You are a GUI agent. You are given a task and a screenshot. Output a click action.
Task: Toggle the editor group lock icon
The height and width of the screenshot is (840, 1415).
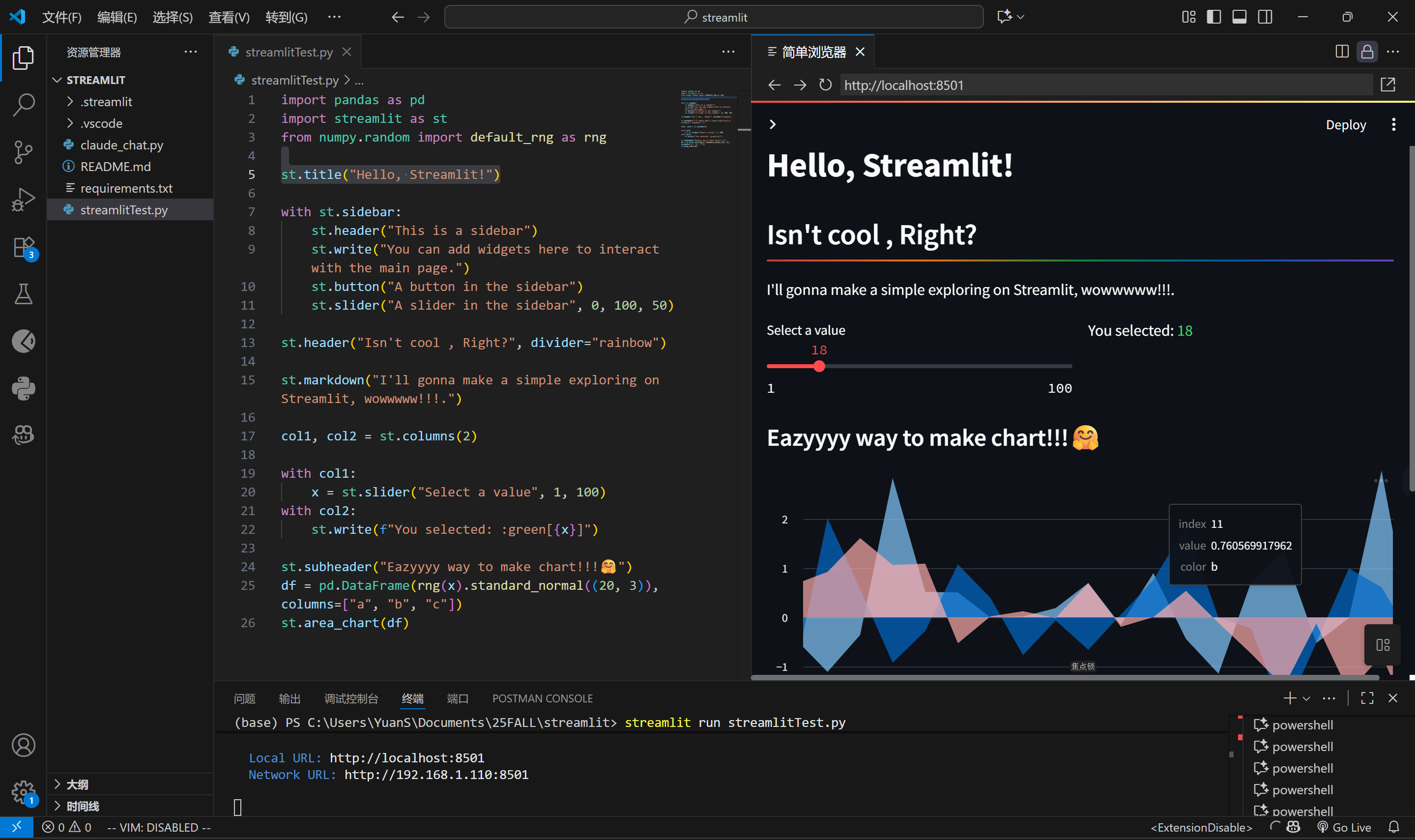1367,52
